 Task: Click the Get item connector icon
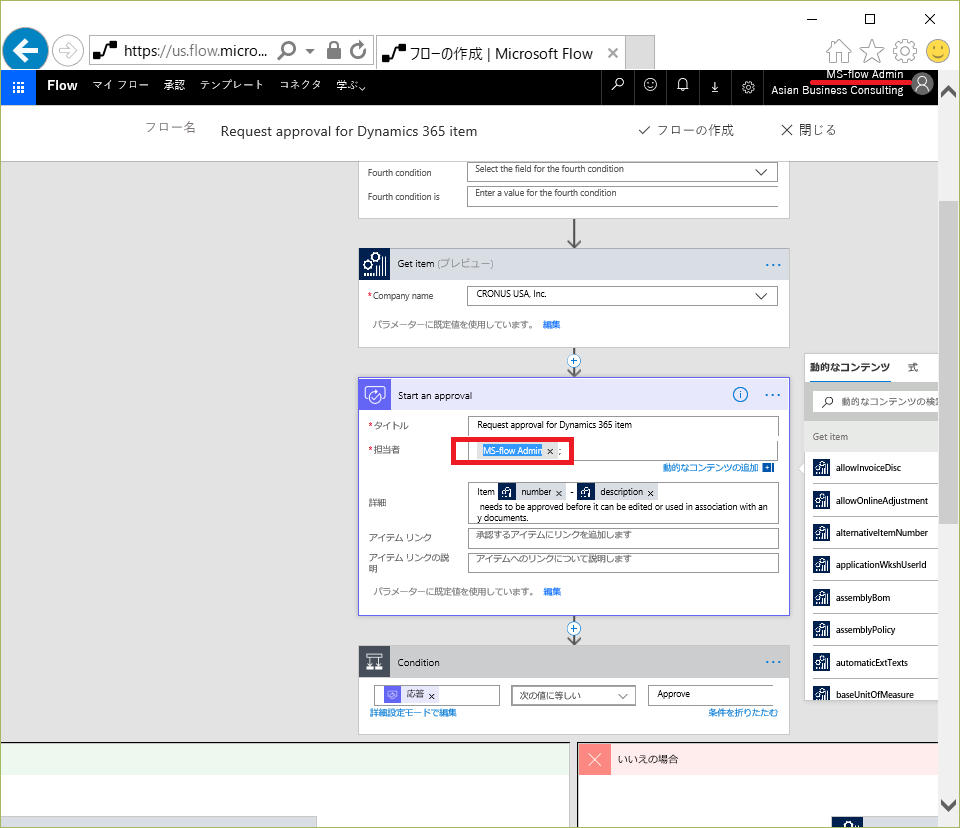click(x=375, y=264)
